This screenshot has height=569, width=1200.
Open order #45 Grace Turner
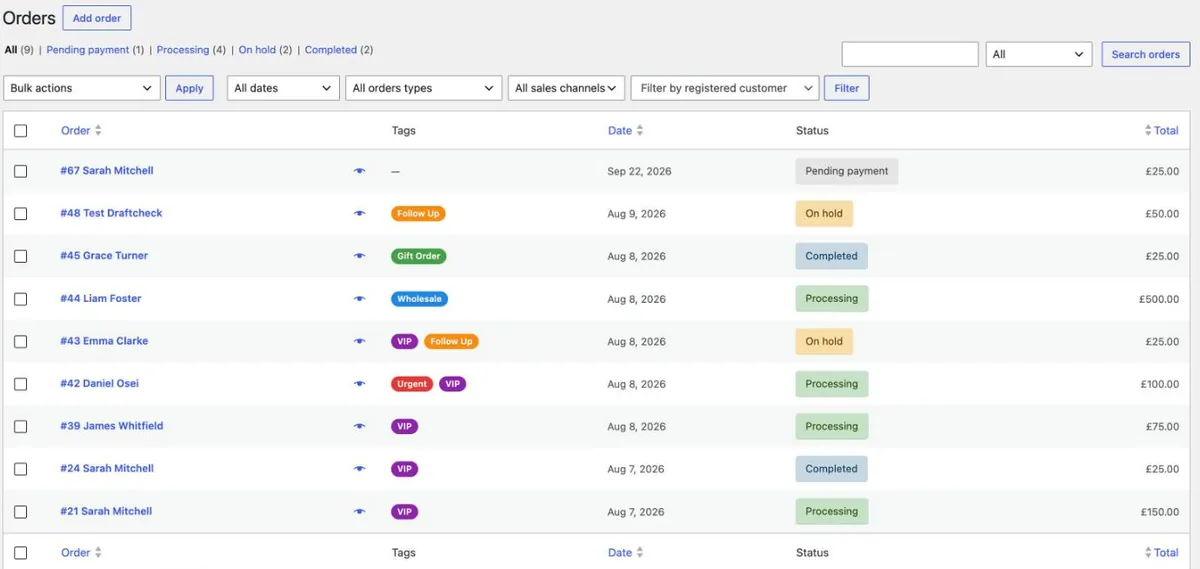(104, 256)
